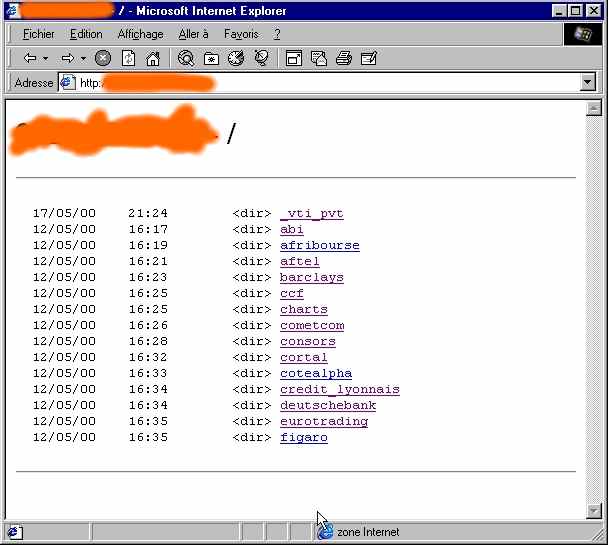Click the zone Internet globe icon

click(325, 532)
